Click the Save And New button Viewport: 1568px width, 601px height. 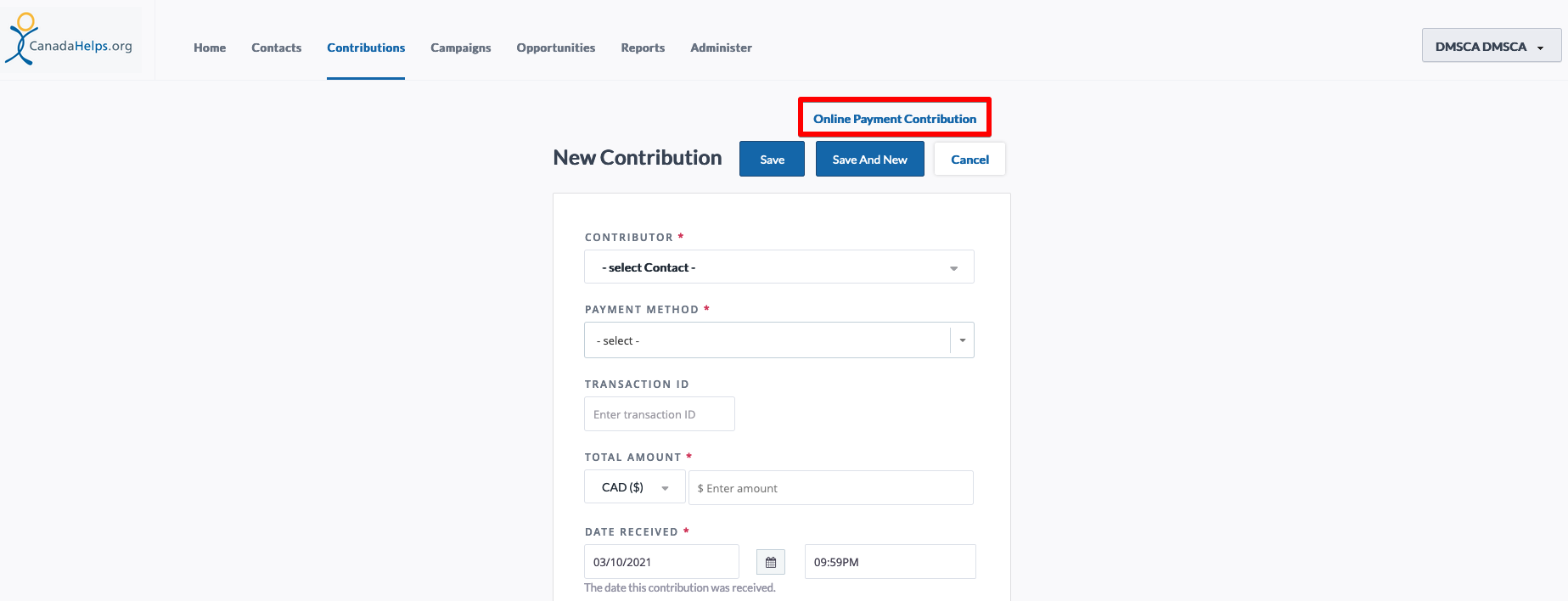pyautogui.click(x=869, y=159)
